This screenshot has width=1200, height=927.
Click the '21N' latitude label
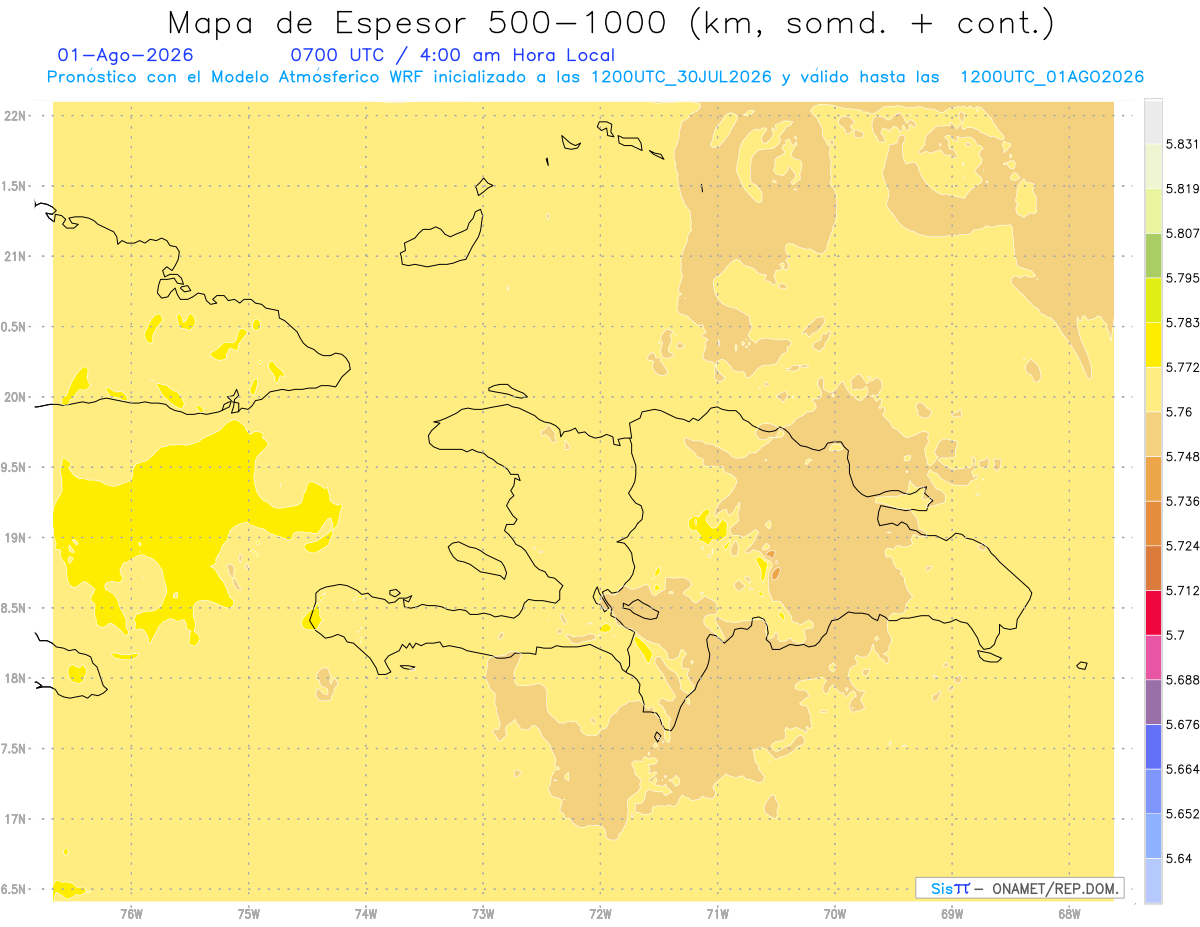coord(17,257)
